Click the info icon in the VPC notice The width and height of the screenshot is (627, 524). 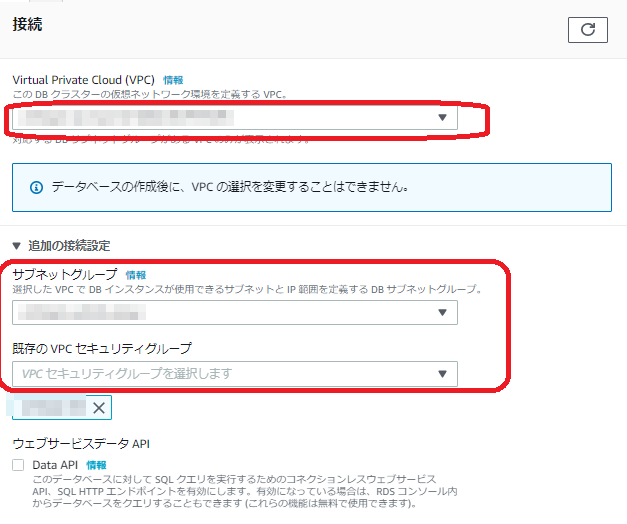(x=36, y=187)
